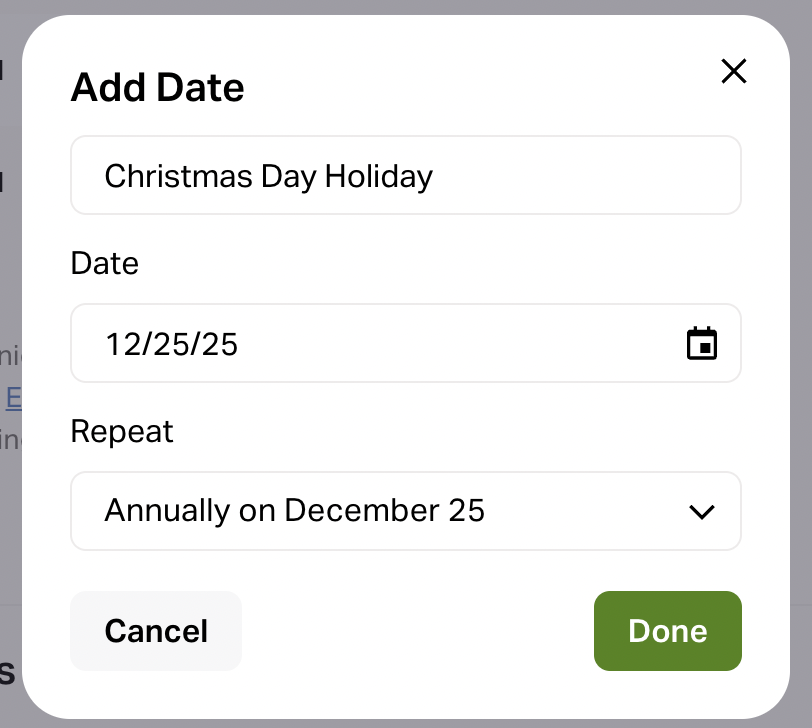Place cursor after 'Holiday' in name field
Image resolution: width=812 pixels, height=728 pixels.
click(x=436, y=177)
